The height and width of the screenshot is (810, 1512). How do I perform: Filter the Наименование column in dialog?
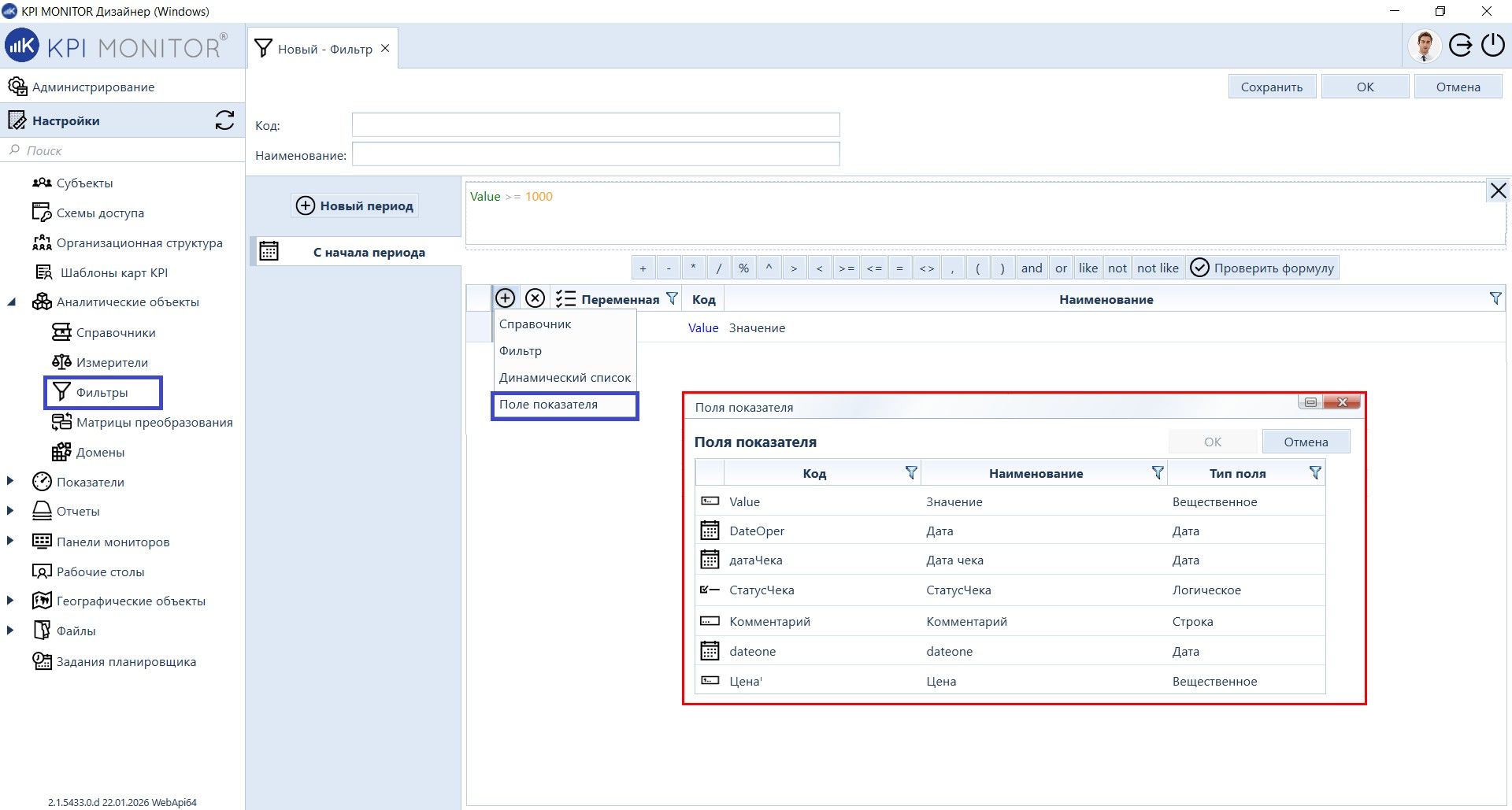click(x=1158, y=472)
